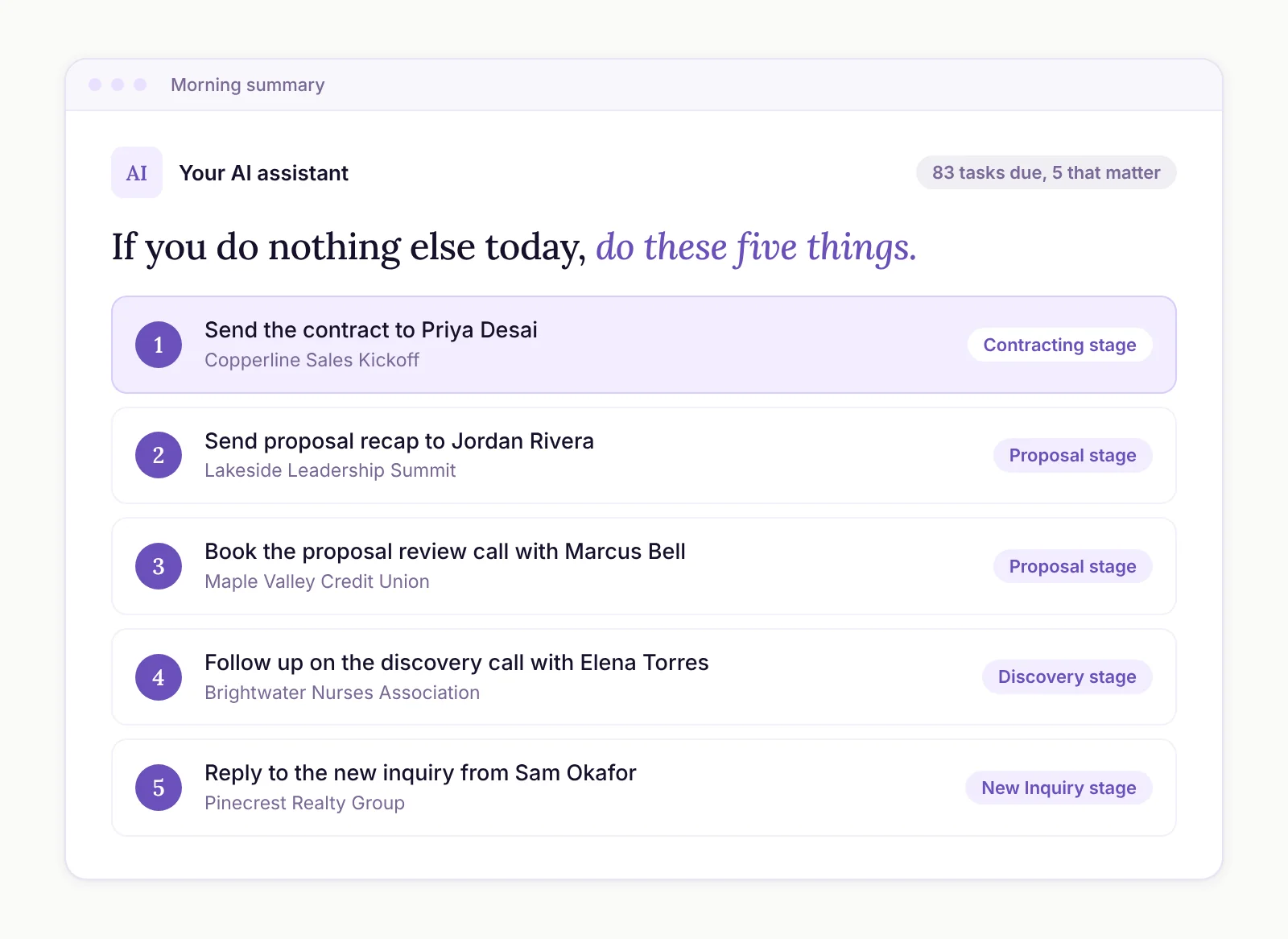Click the number 1 circle badge

pyautogui.click(x=159, y=345)
